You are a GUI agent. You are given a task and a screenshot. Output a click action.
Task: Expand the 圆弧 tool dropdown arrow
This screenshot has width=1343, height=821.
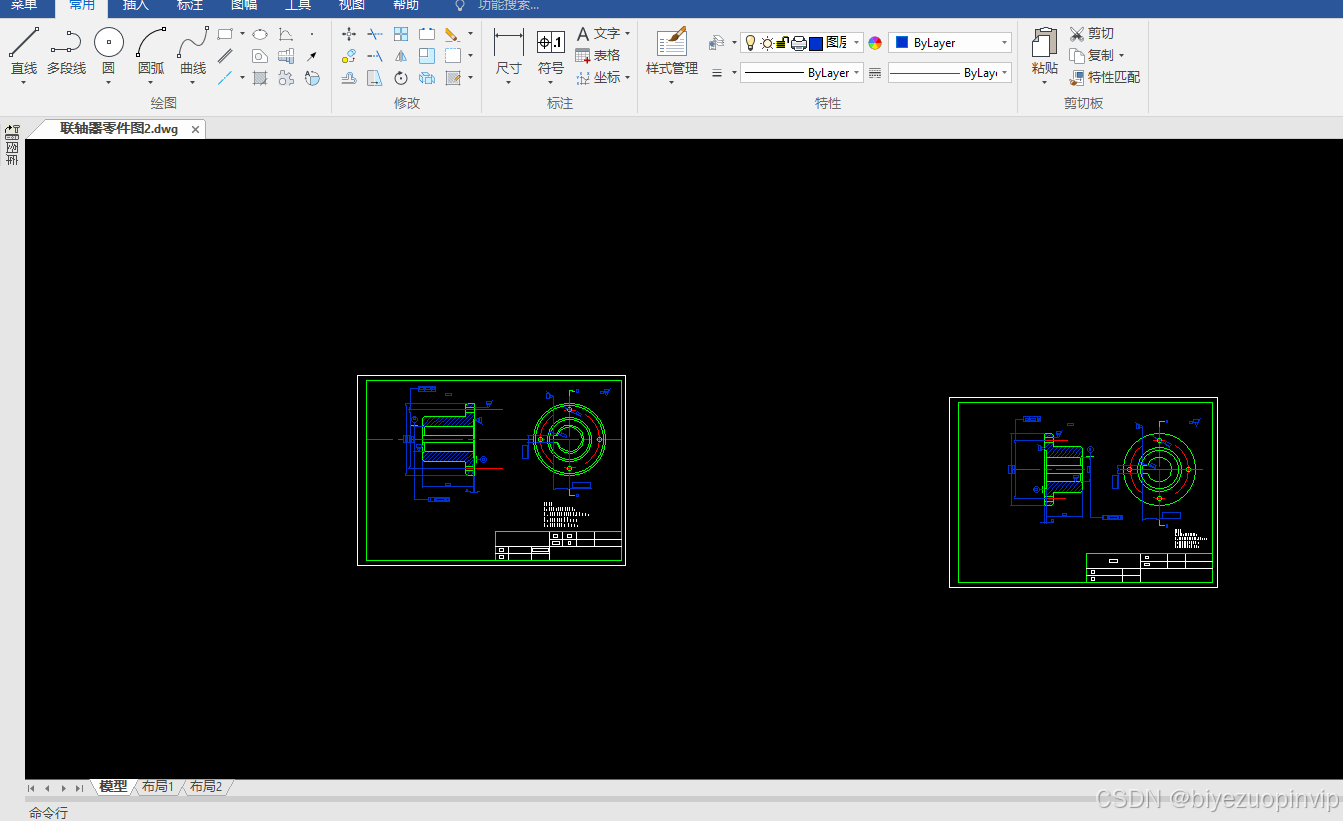[151, 83]
